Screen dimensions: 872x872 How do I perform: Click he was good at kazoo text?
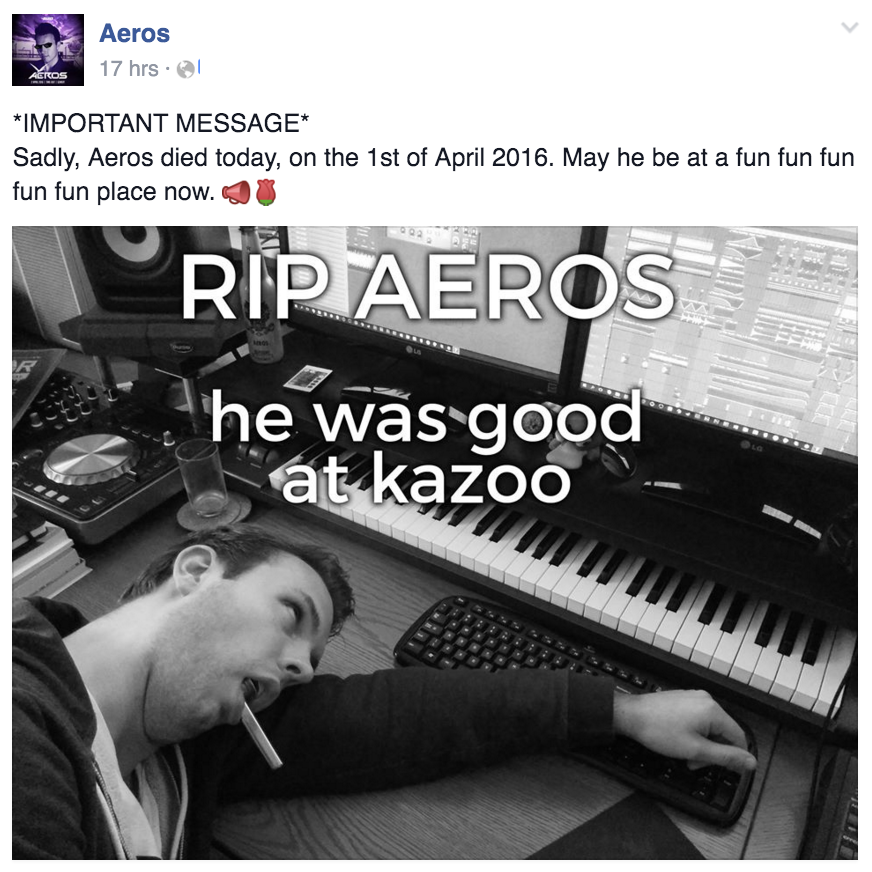tap(426, 448)
